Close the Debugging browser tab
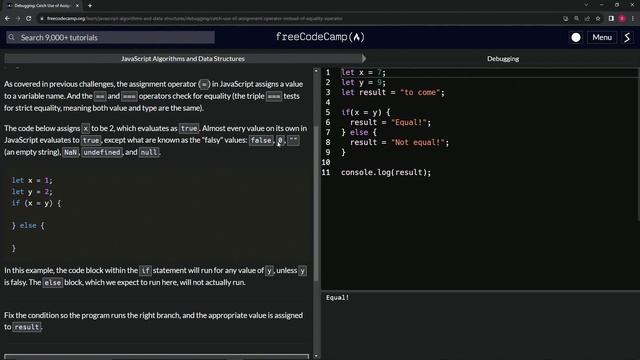The width and height of the screenshot is (640, 360). click(x=77, y=6)
